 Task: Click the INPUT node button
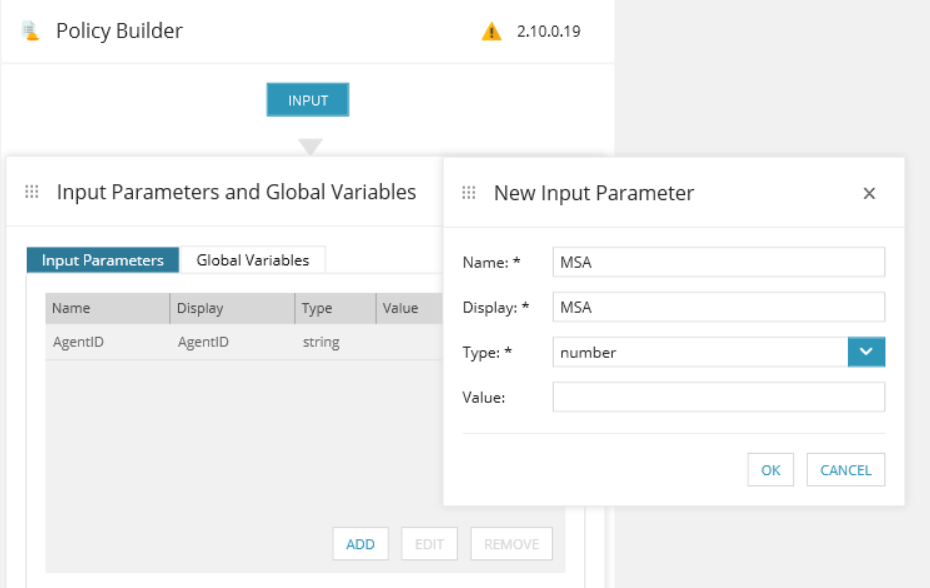[x=308, y=100]
